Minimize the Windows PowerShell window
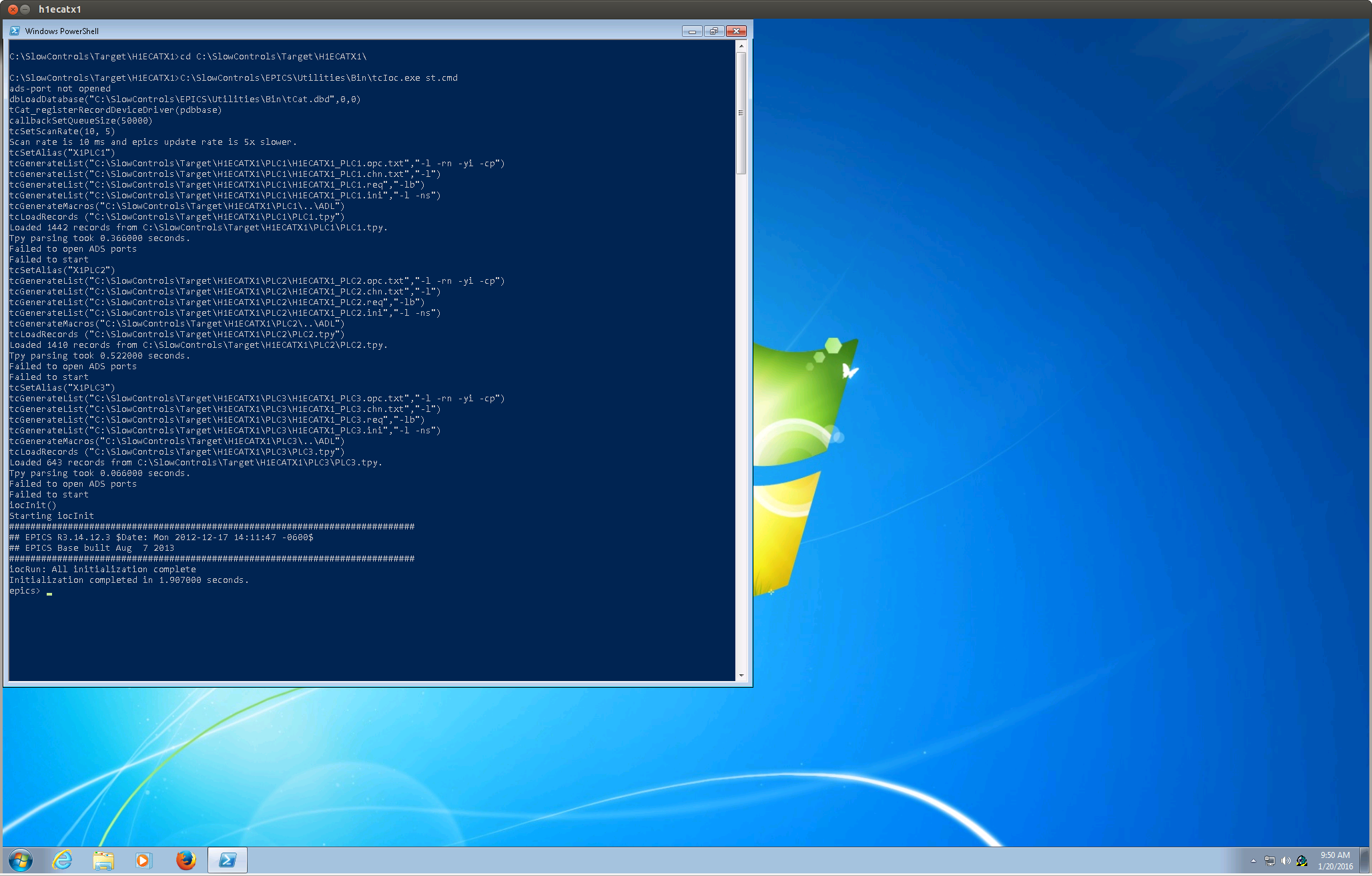Screen dimensions: 1372x876 coord(692,31)
